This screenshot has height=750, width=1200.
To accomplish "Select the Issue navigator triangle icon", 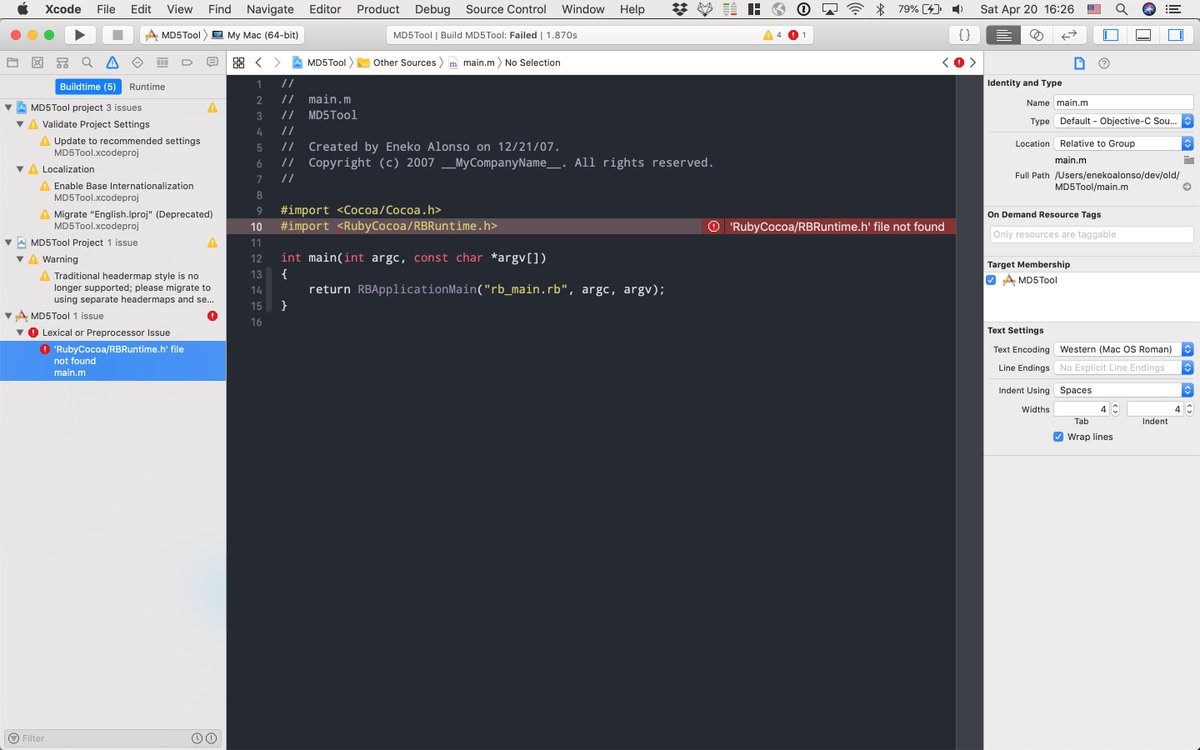I will pyautogui.click(x=112, y=62).
